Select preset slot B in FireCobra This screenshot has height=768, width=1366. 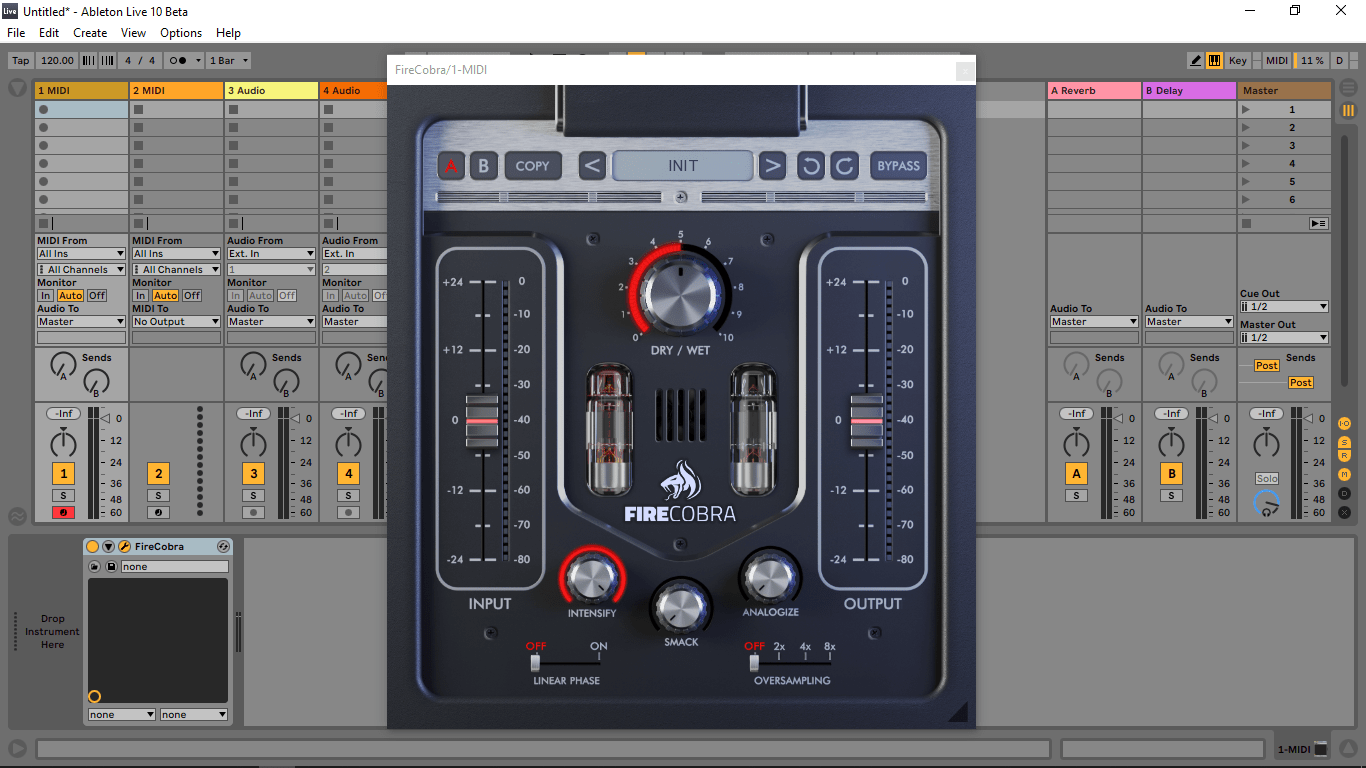484,166
